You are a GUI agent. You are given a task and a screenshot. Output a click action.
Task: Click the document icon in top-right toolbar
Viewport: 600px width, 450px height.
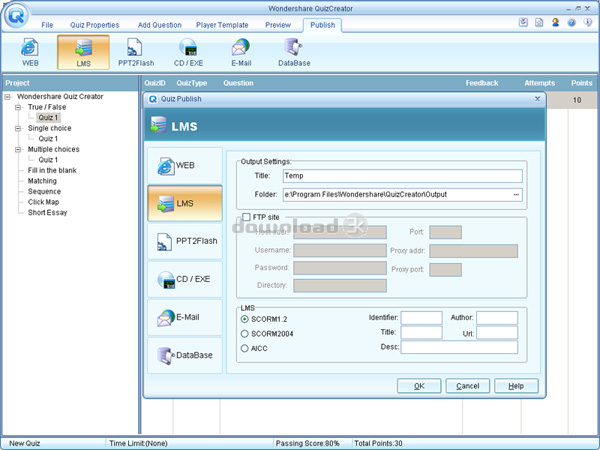point(539,23)
